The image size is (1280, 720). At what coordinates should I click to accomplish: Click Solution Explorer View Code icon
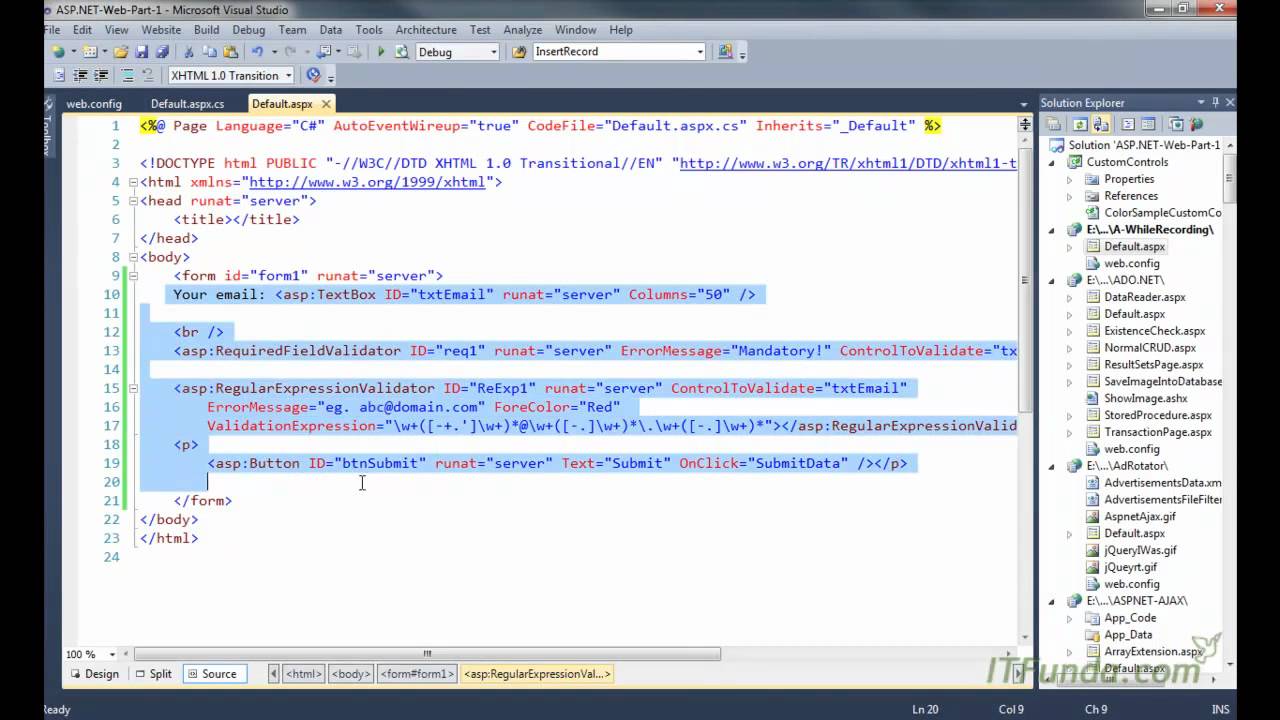tap(1128, 124)
